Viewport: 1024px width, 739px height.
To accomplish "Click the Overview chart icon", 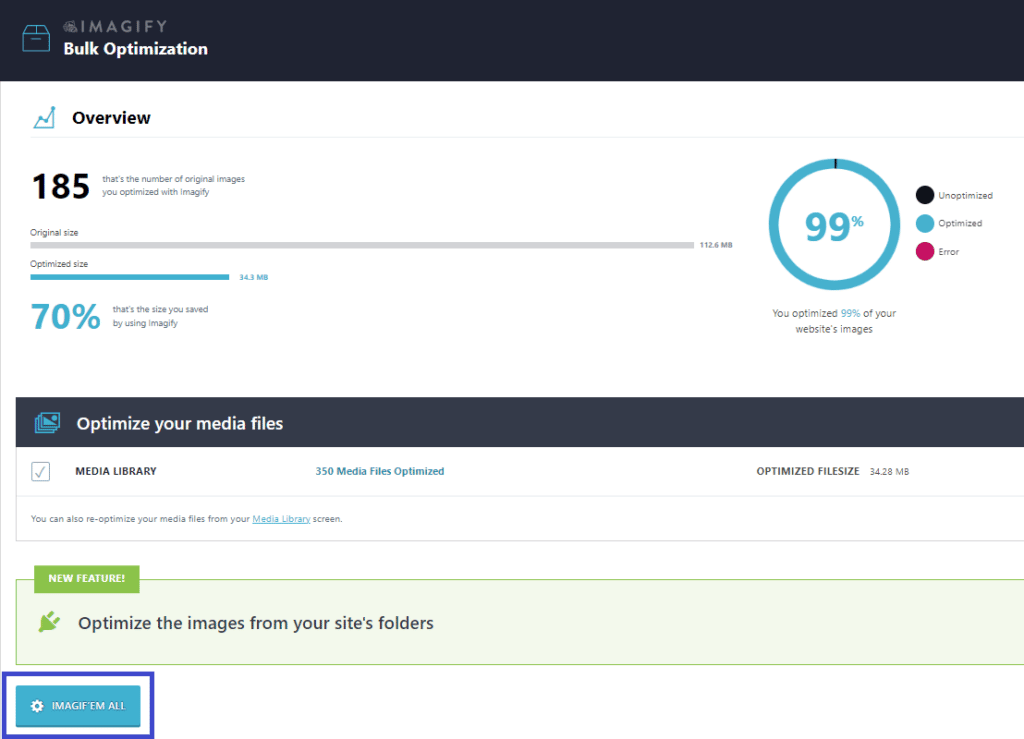I will [44, 118].
